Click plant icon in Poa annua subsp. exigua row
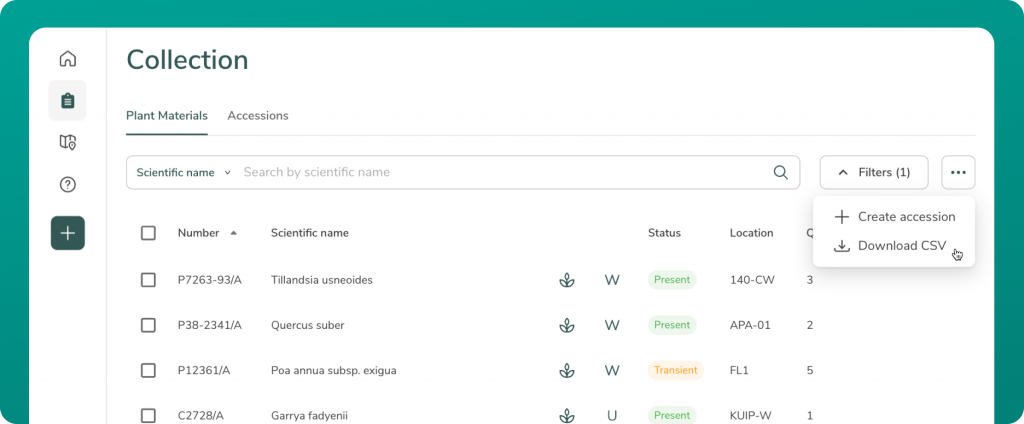This screenshot has width=1024, height=424. (567, 370)
